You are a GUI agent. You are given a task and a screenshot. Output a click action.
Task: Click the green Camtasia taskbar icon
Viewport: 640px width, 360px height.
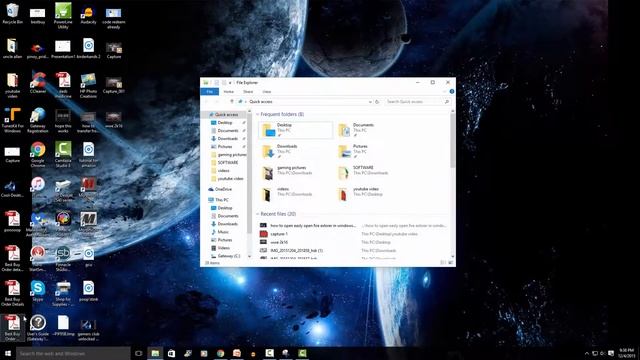pos(302,353)
